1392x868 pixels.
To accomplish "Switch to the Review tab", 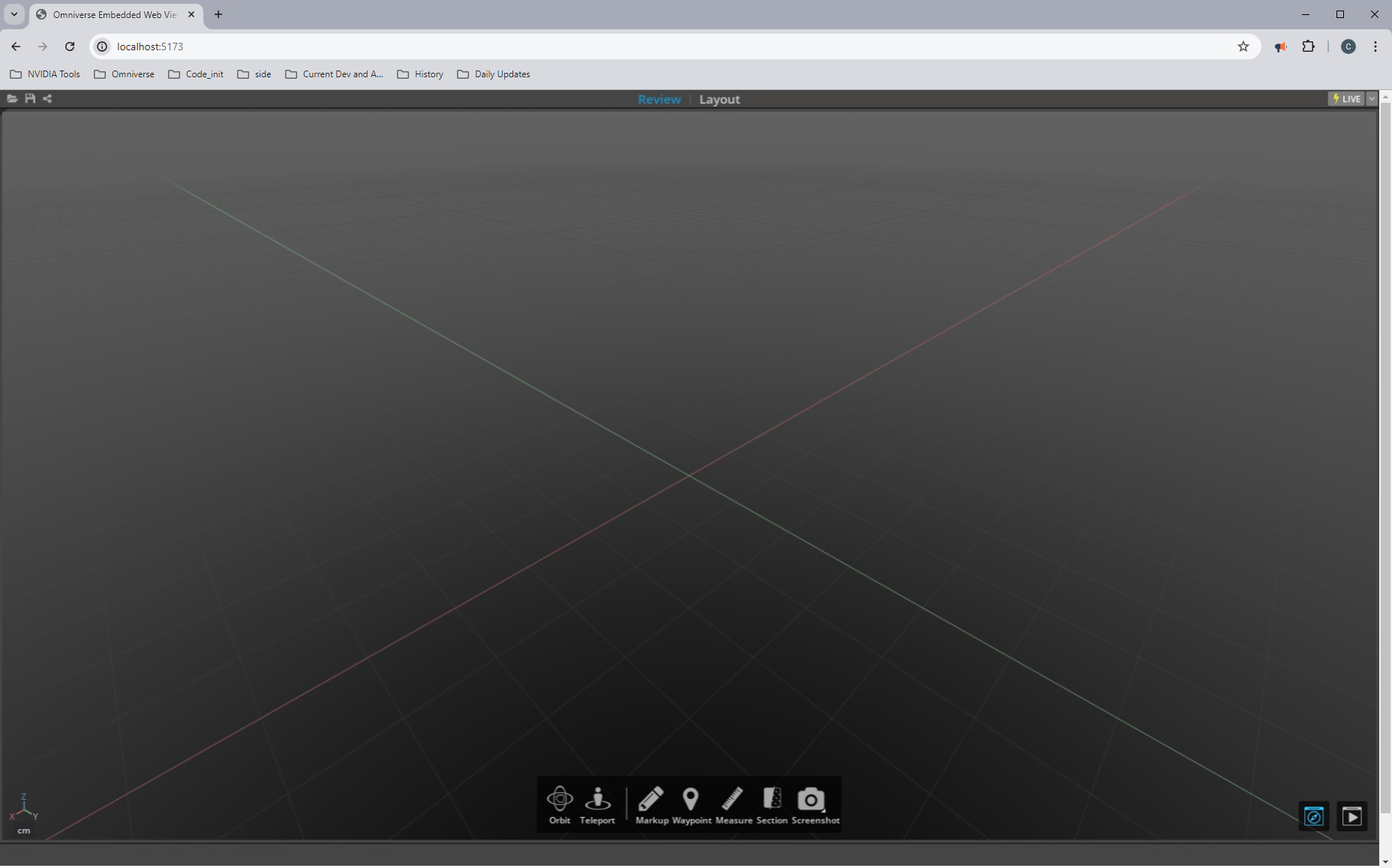I will (x=660, y=99).
